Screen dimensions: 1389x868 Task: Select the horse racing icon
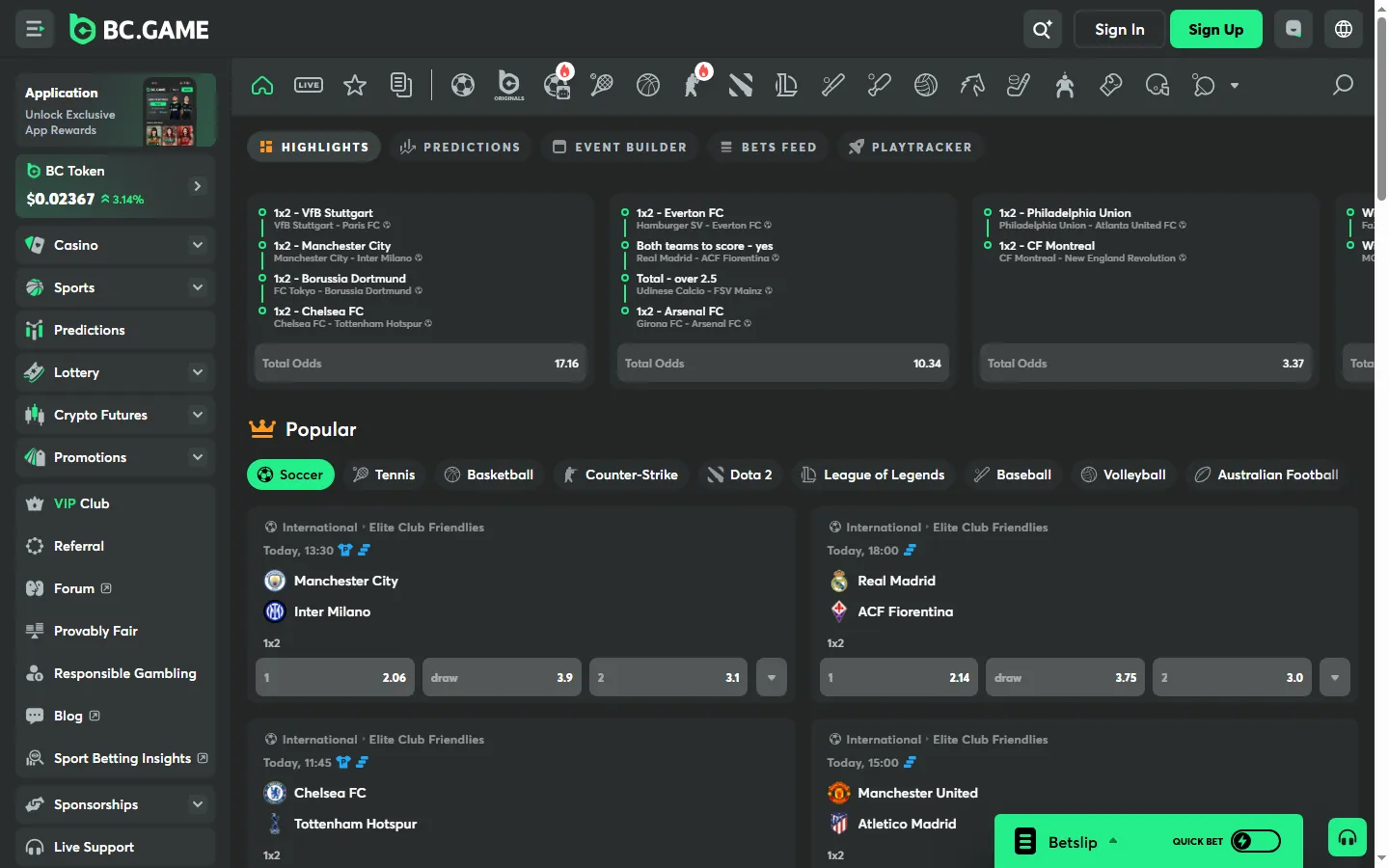972,85
